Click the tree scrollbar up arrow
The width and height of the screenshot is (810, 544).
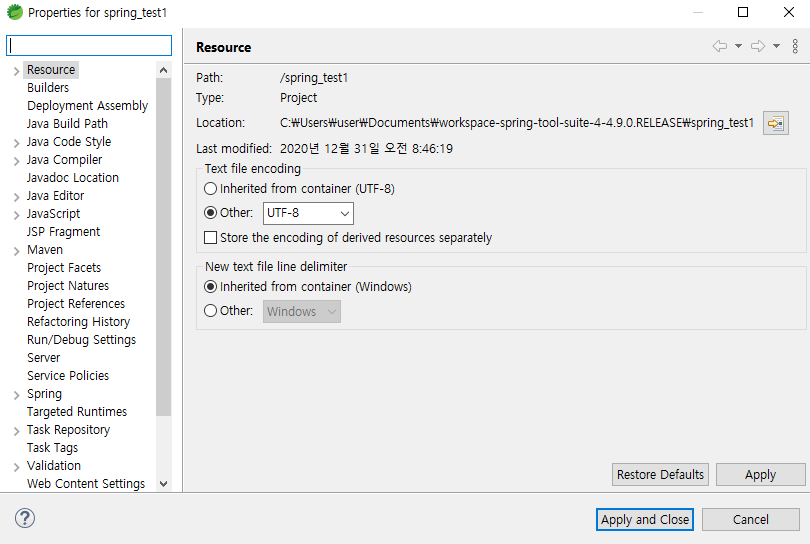(x=164, y=70)
